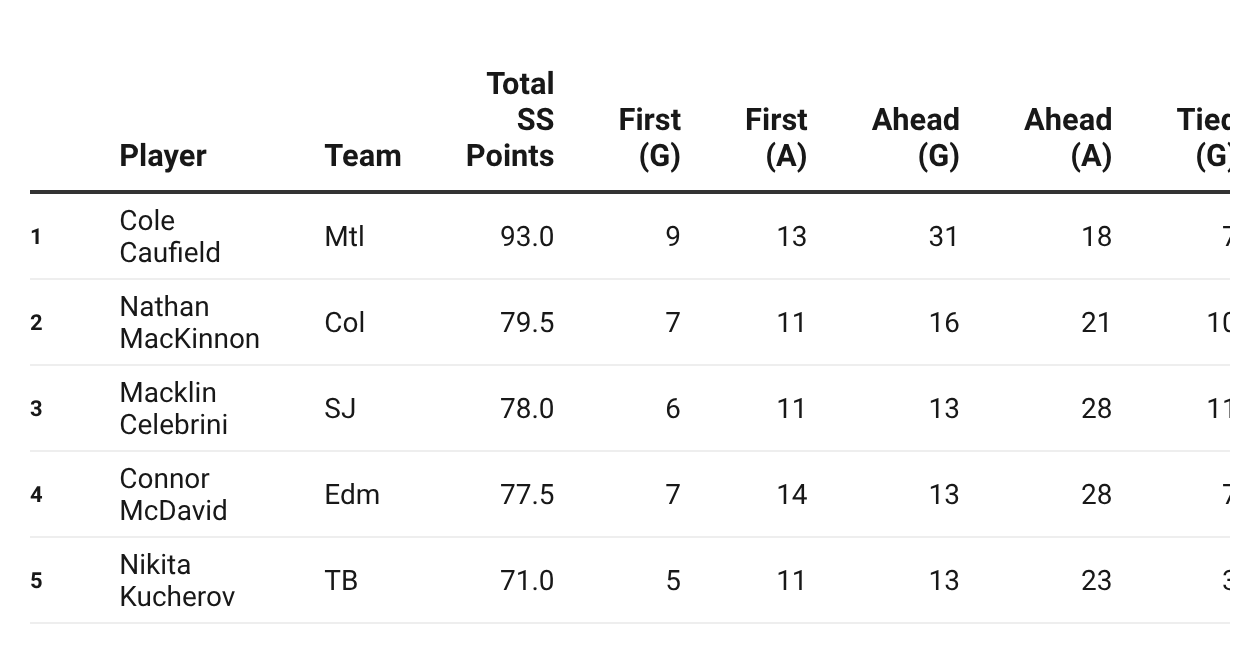
Task: Click Macklin Celebrini's name cell
Action: coord(173,409)
